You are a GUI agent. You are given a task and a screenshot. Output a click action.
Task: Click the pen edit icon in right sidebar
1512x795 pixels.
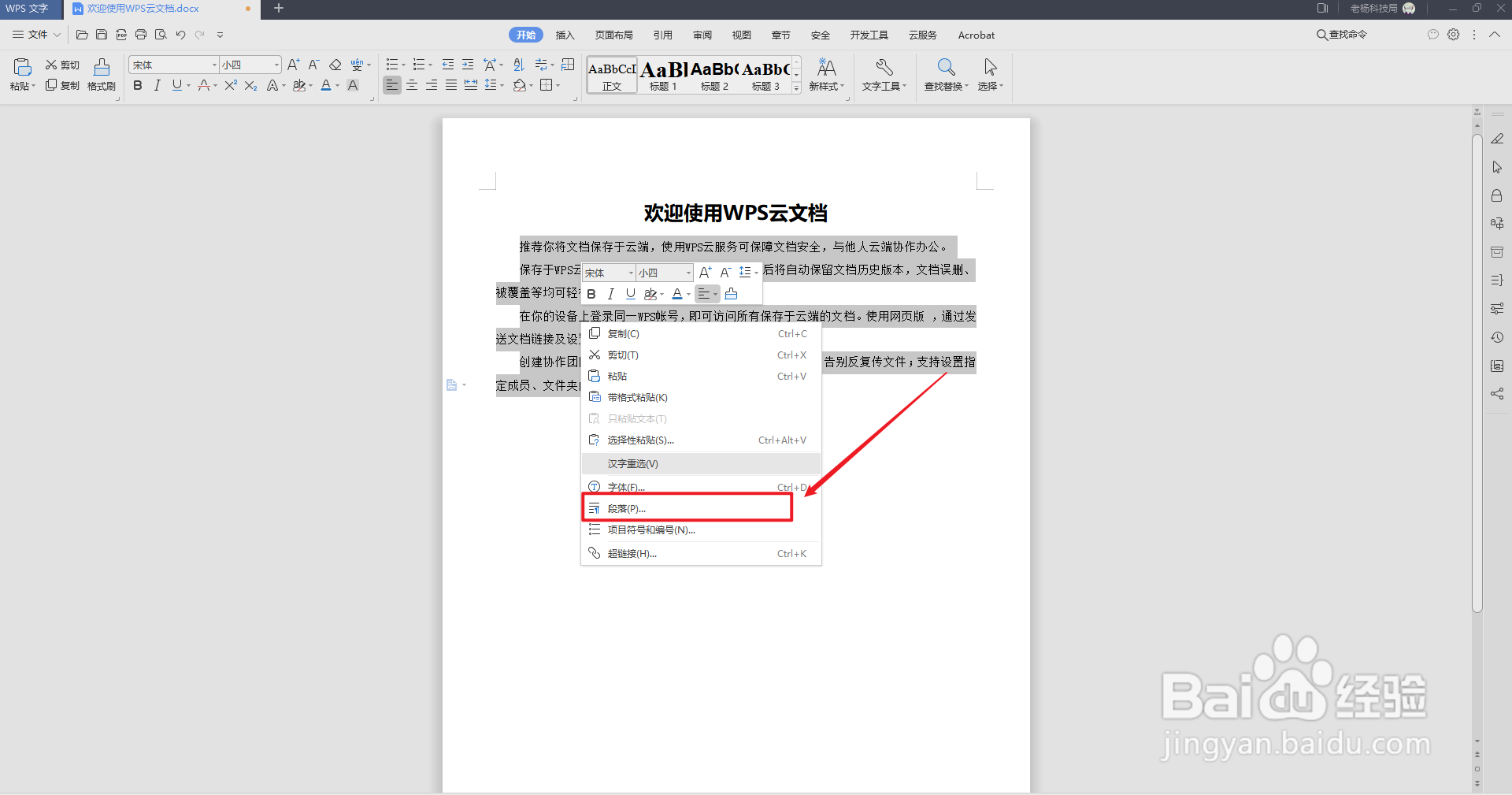tap(1497, 139)
